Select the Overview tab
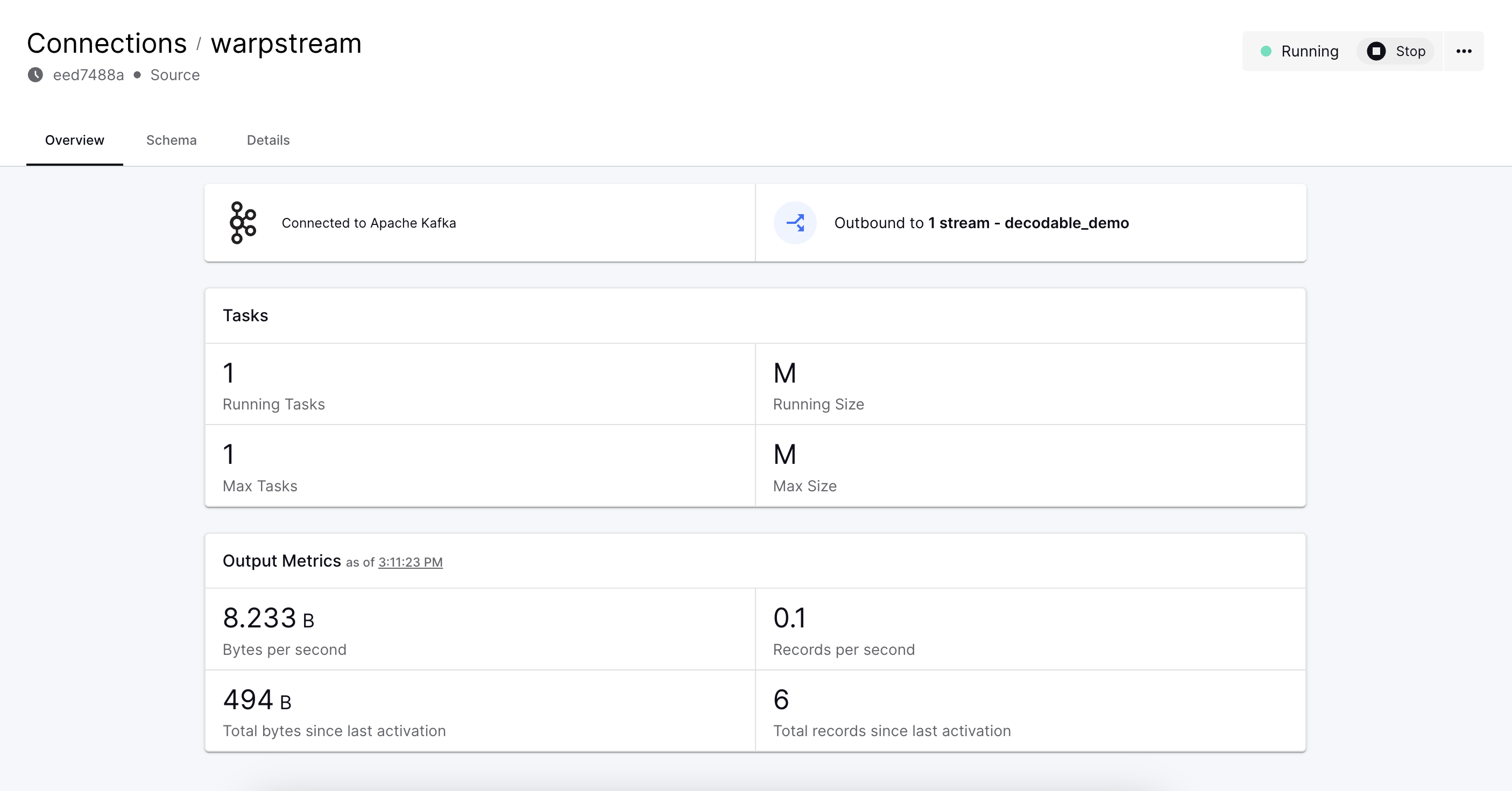 tap(75, 140)
